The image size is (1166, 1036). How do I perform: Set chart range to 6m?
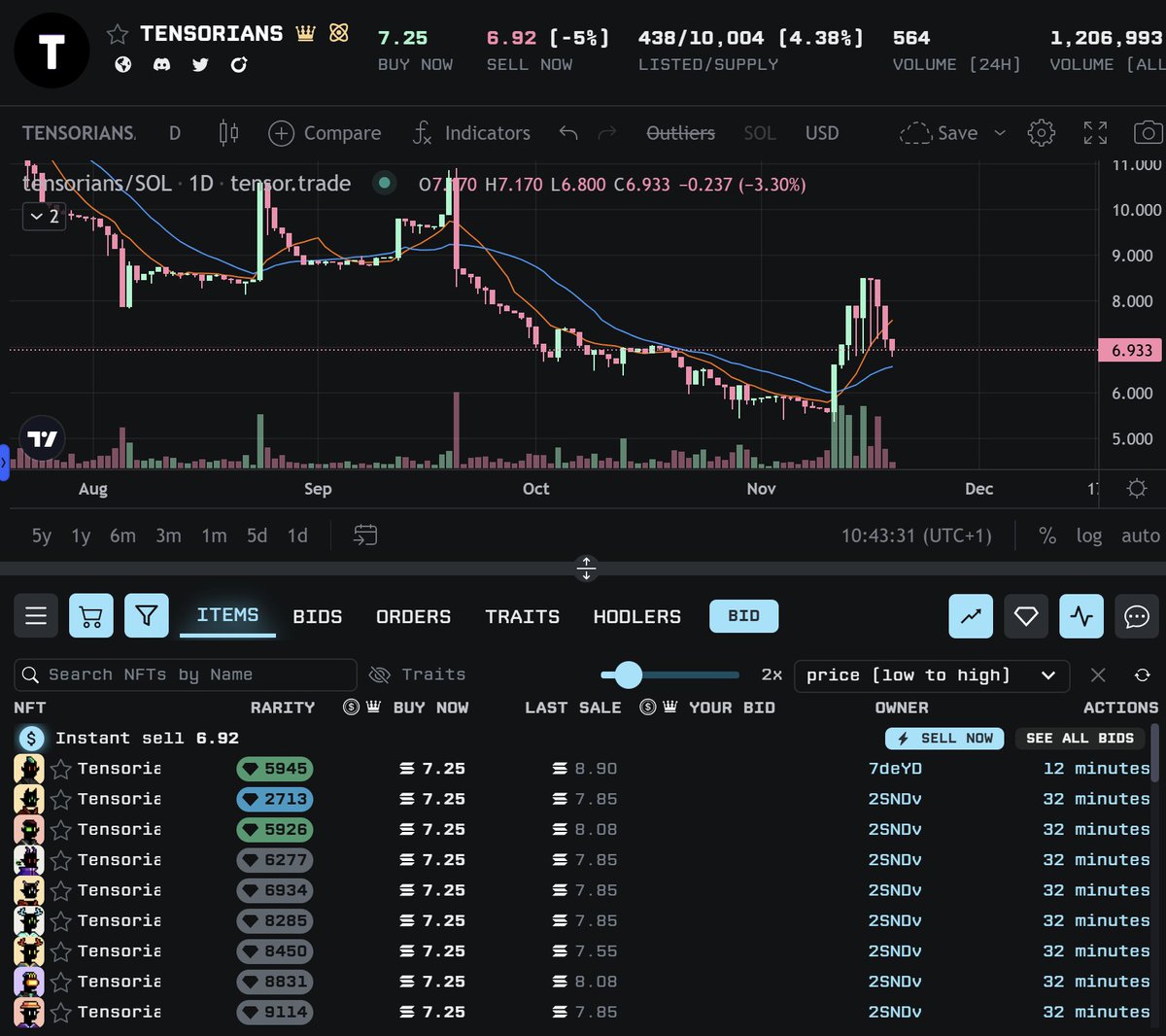pyautogui.click(x=122, y=535)
